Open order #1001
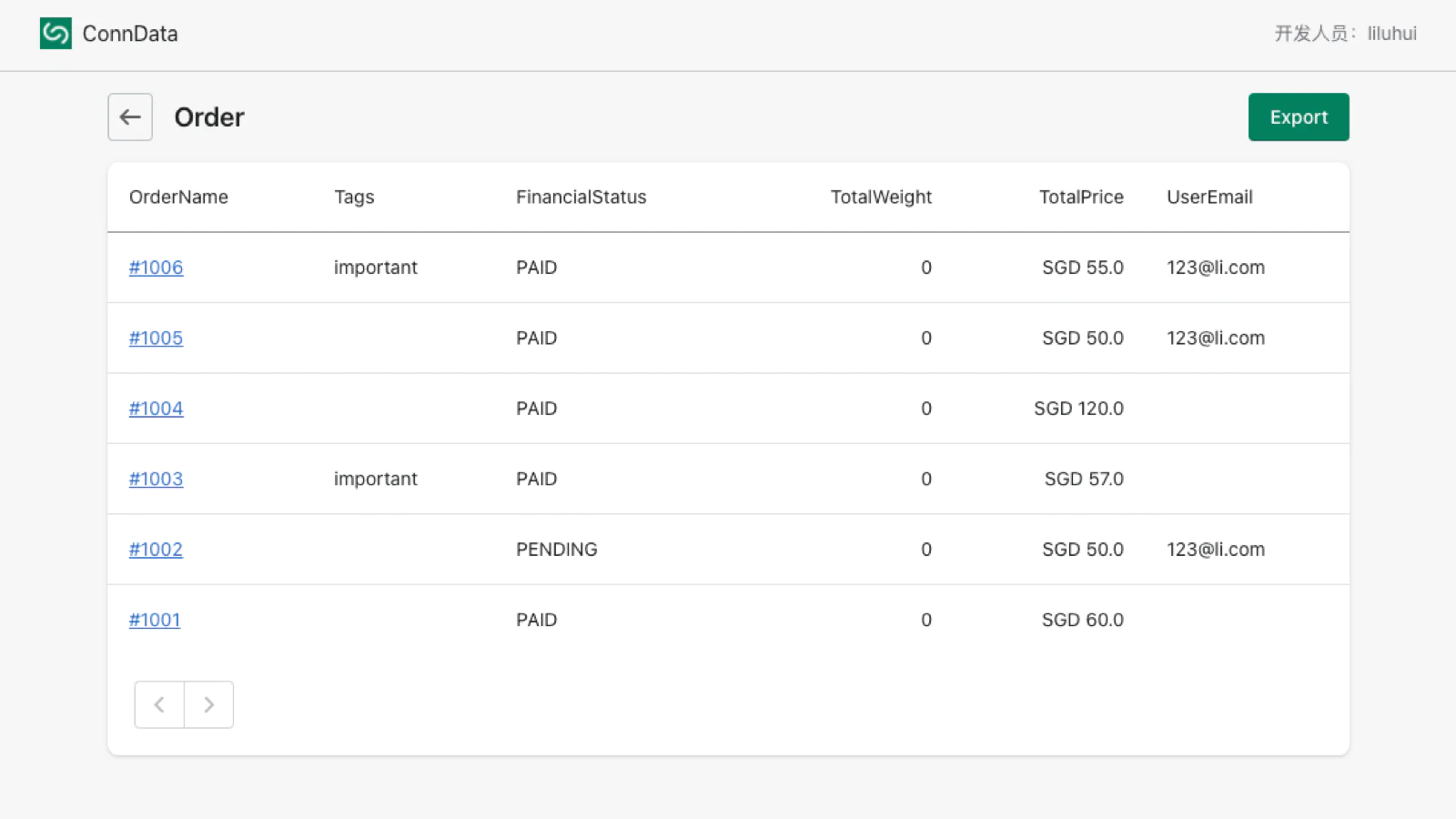The image size is (1456, 819). [x=155, y=620]
